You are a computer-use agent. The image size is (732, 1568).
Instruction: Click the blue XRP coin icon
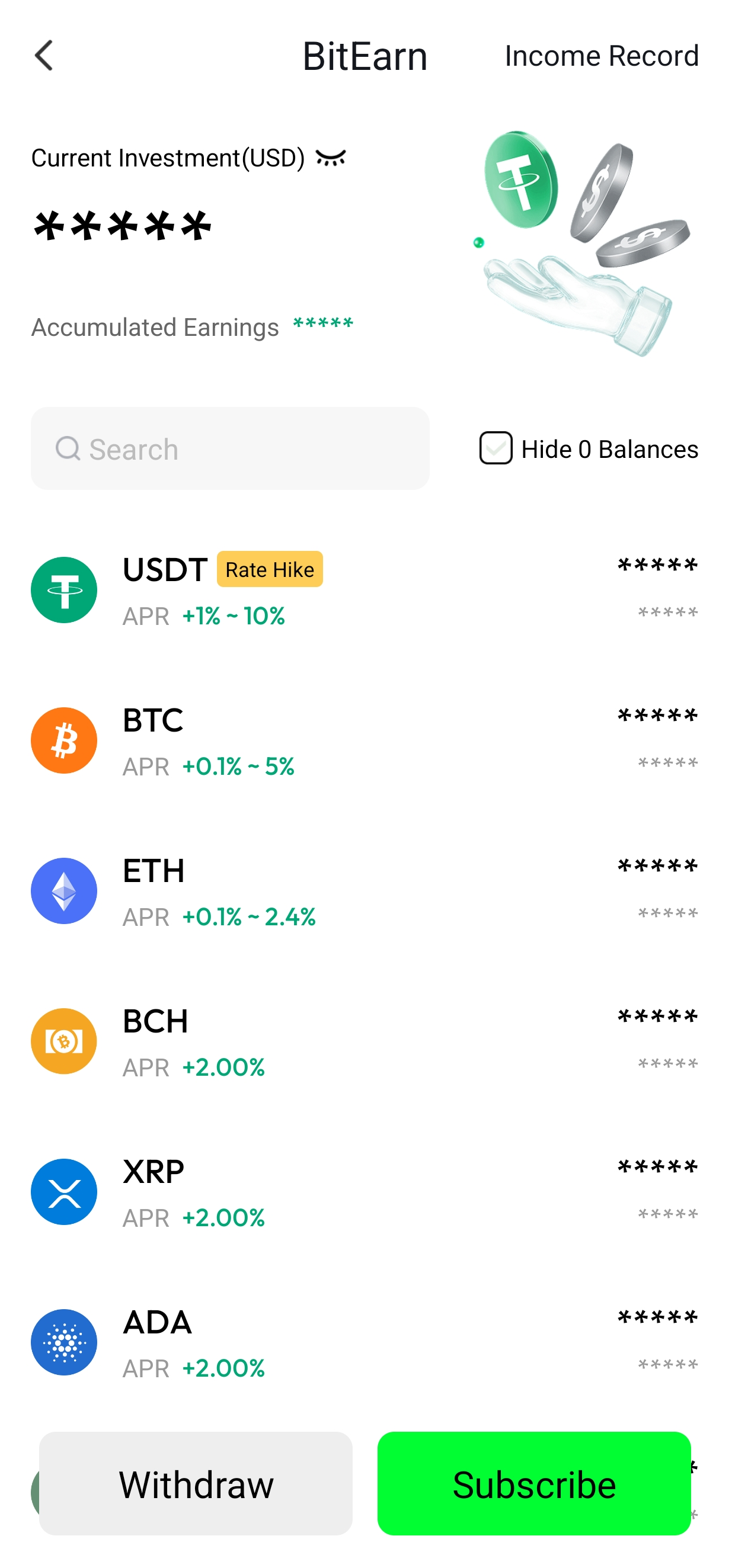coord(64,1191)
